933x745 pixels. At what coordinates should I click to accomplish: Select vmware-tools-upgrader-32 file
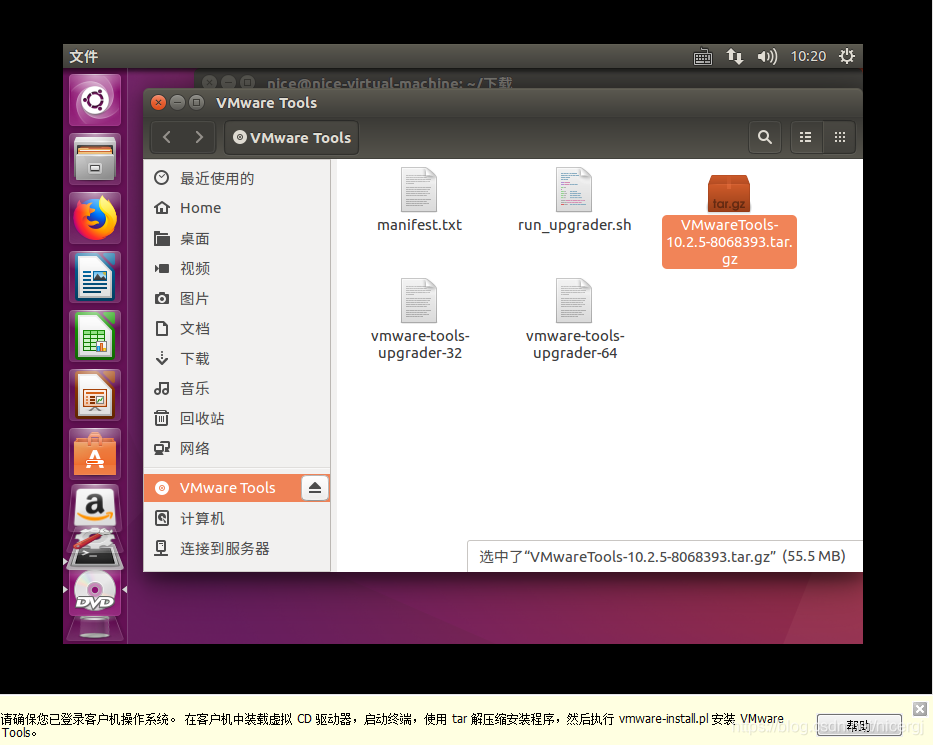pyautogui.click(x=419, y=320)
